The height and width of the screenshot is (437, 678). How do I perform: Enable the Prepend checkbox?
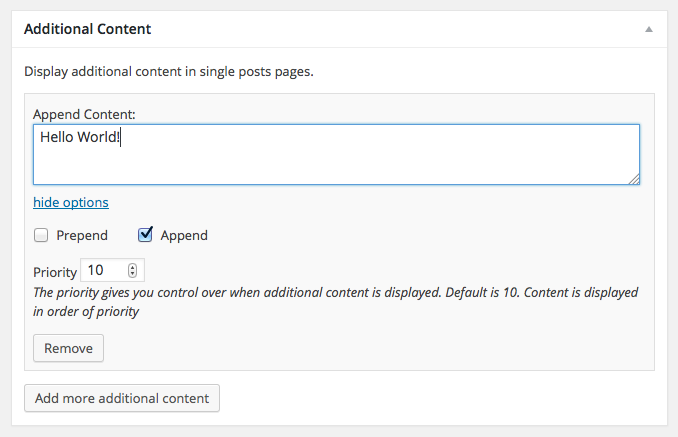[41, 235]
